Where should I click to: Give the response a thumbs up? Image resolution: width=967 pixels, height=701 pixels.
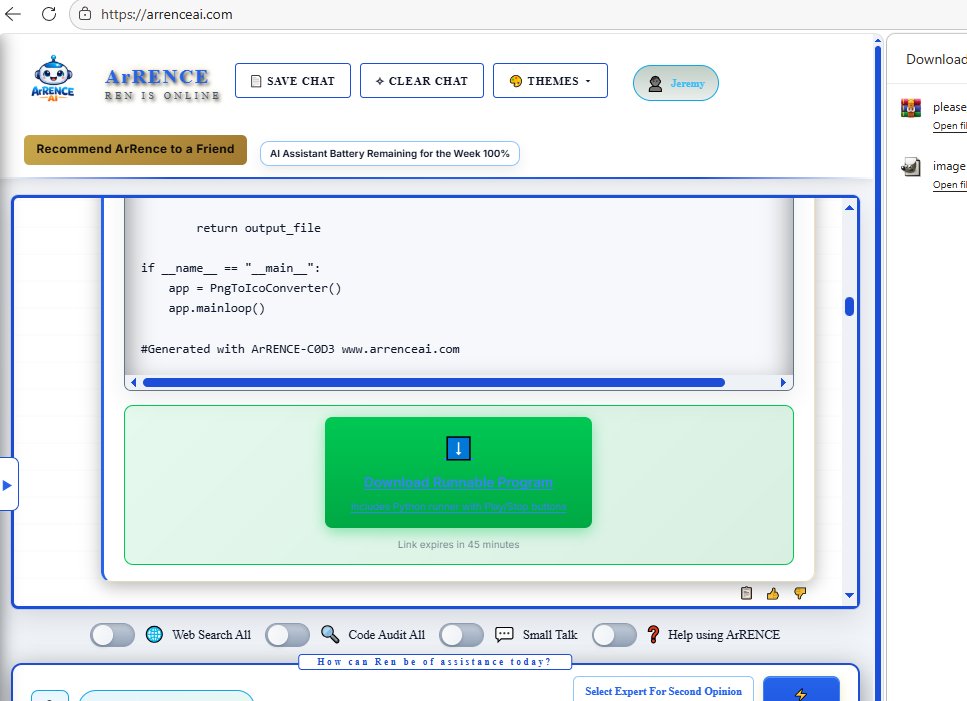point(773,594)
